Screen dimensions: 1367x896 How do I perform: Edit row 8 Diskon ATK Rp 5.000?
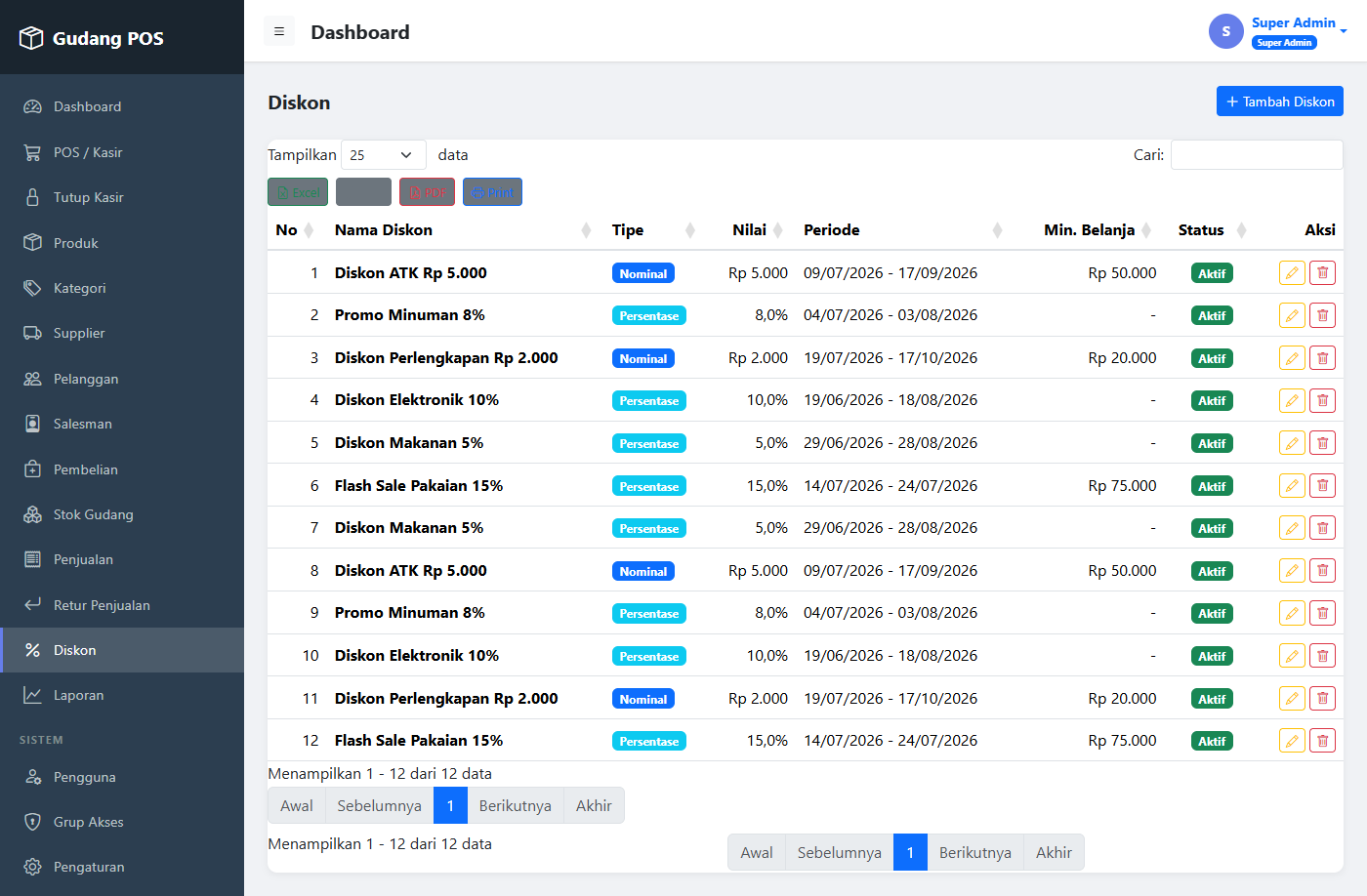[x=1292, y=571]
